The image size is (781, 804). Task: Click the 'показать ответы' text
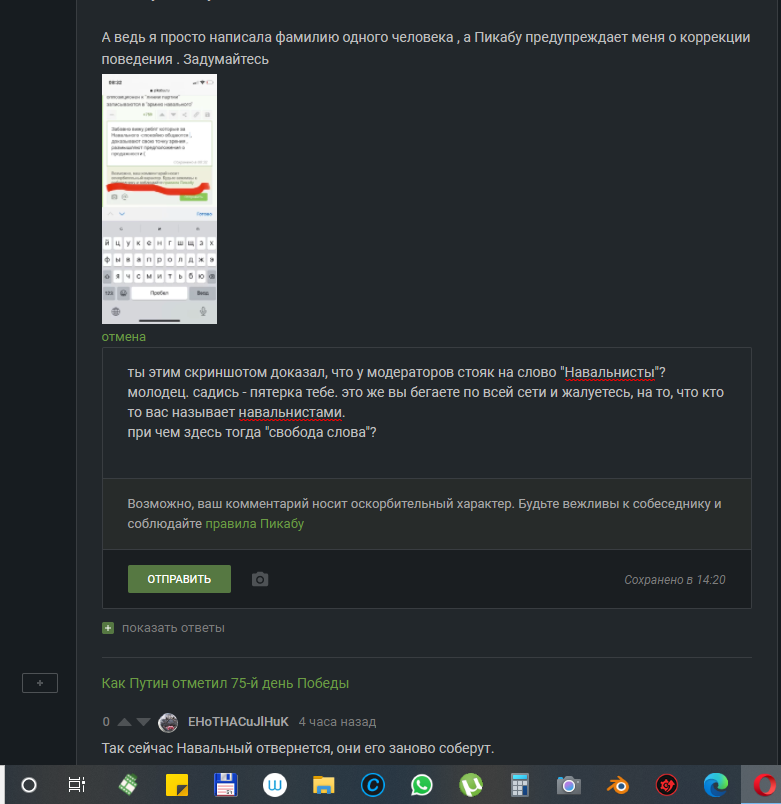coord(173,628)
